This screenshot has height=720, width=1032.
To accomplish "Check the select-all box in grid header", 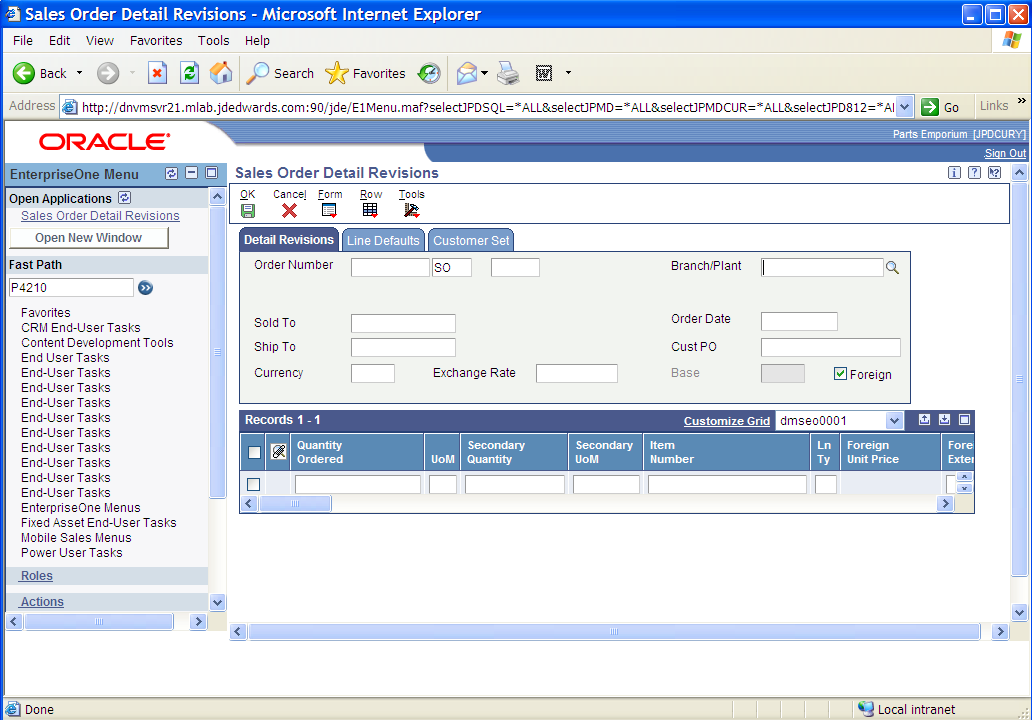I will pyautogui.click(x=254, y=452).
